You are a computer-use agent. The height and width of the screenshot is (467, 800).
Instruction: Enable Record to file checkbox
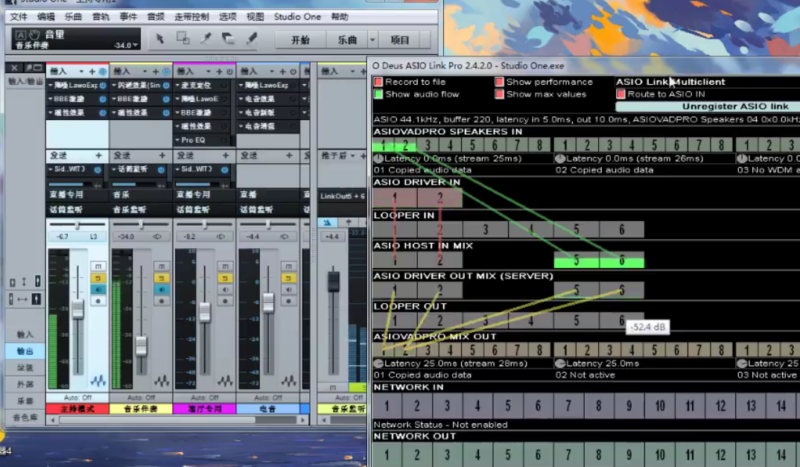coord(379,82)
